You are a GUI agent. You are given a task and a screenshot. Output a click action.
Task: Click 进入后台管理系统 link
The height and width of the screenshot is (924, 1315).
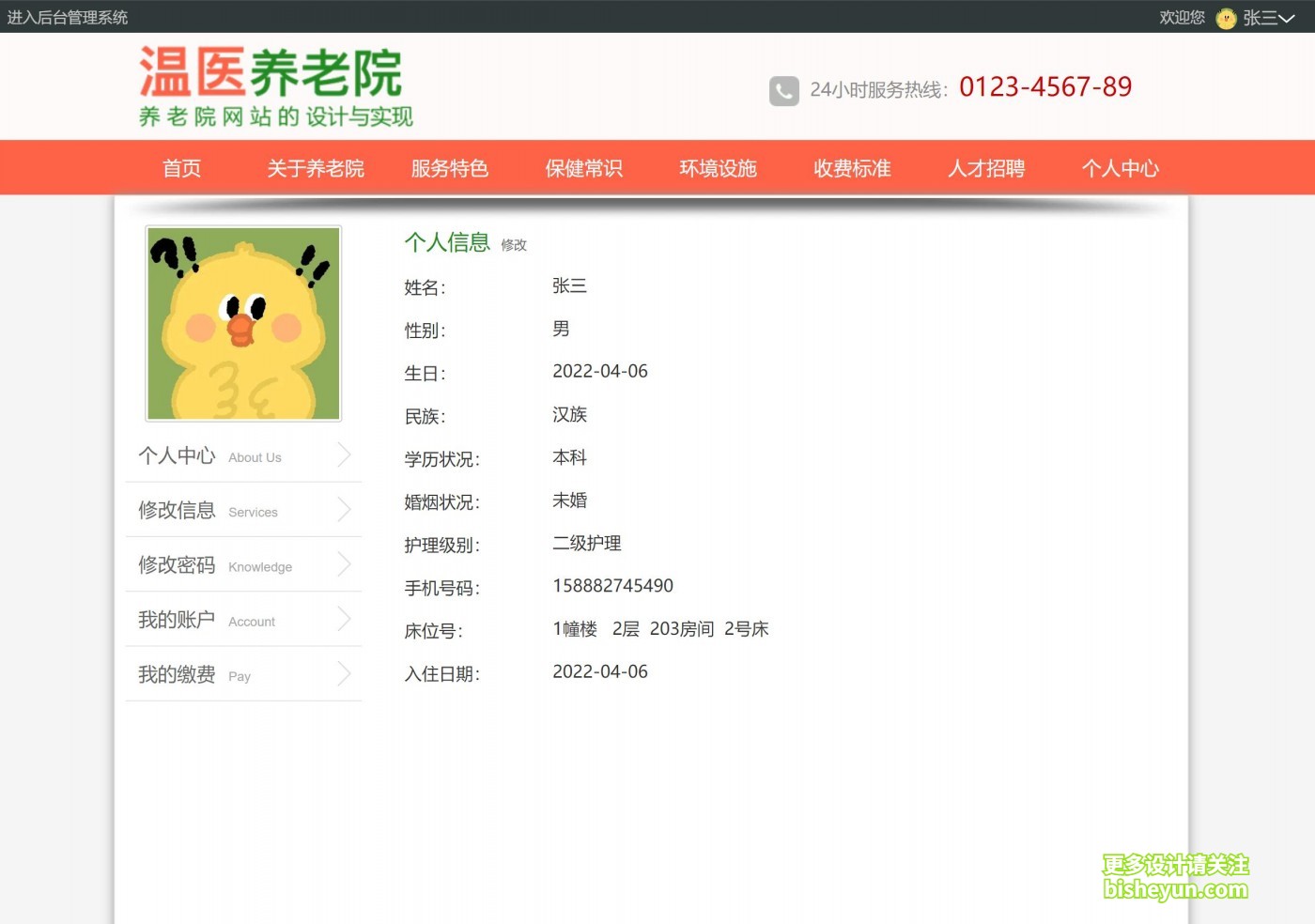point(68,17)
